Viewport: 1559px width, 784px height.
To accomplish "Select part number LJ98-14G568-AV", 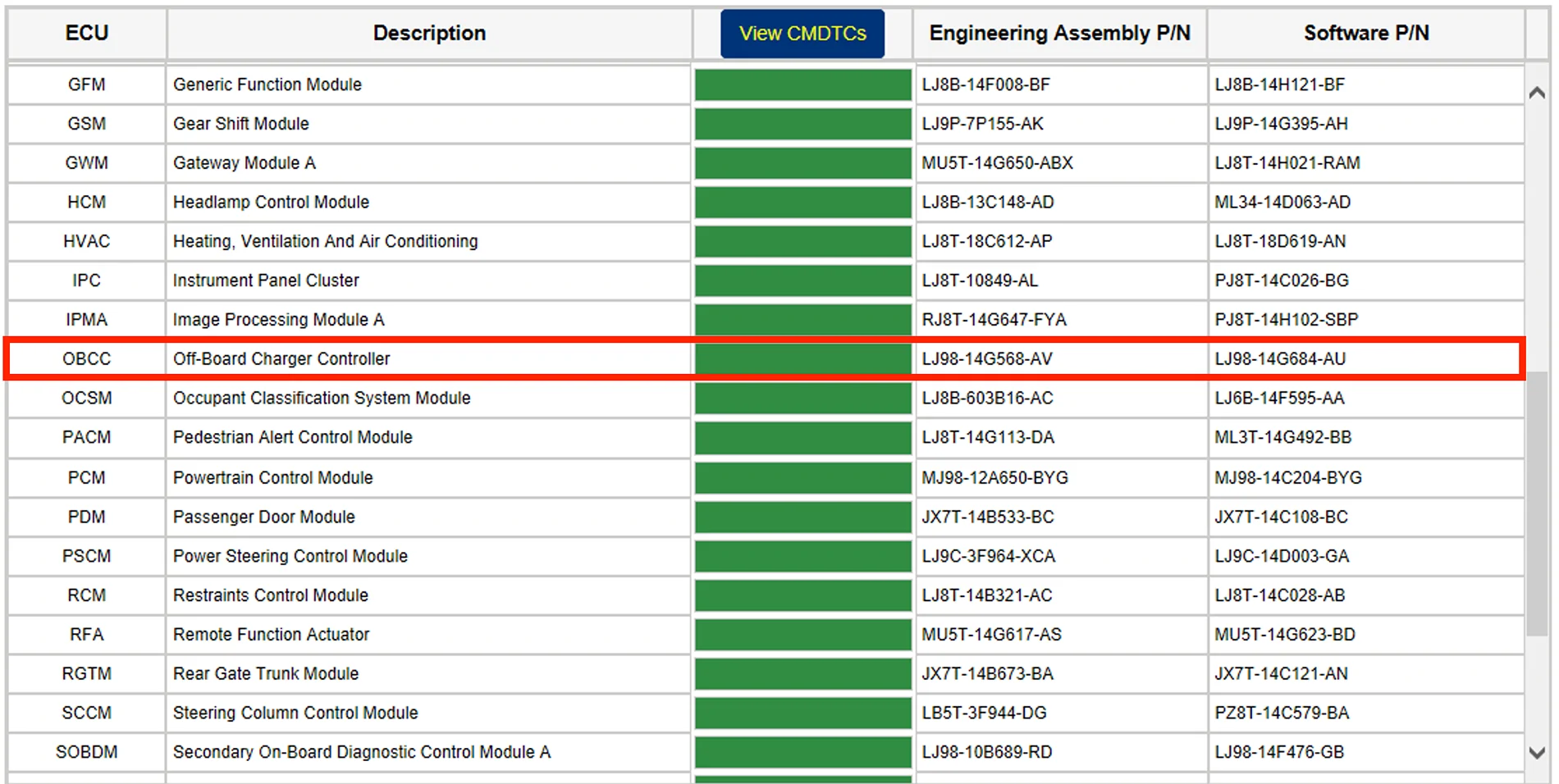I will [x=986, y=358].
